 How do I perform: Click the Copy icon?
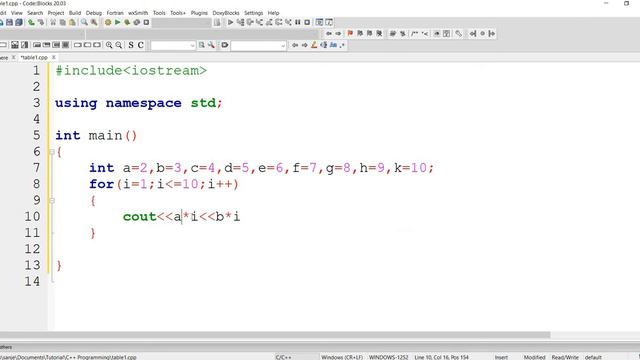pyautogui.click(x=62, y=22)
